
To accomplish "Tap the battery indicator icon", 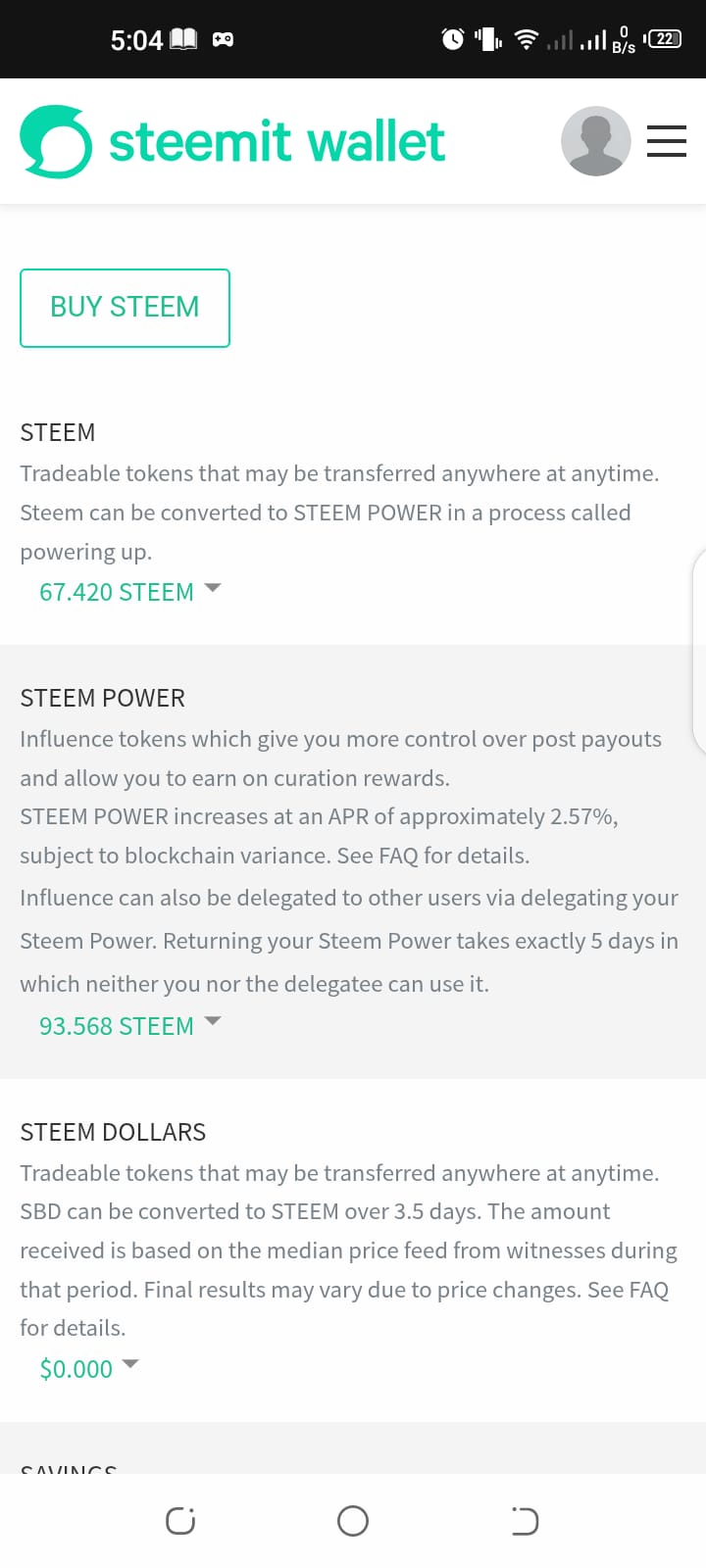I will [665, 39].
